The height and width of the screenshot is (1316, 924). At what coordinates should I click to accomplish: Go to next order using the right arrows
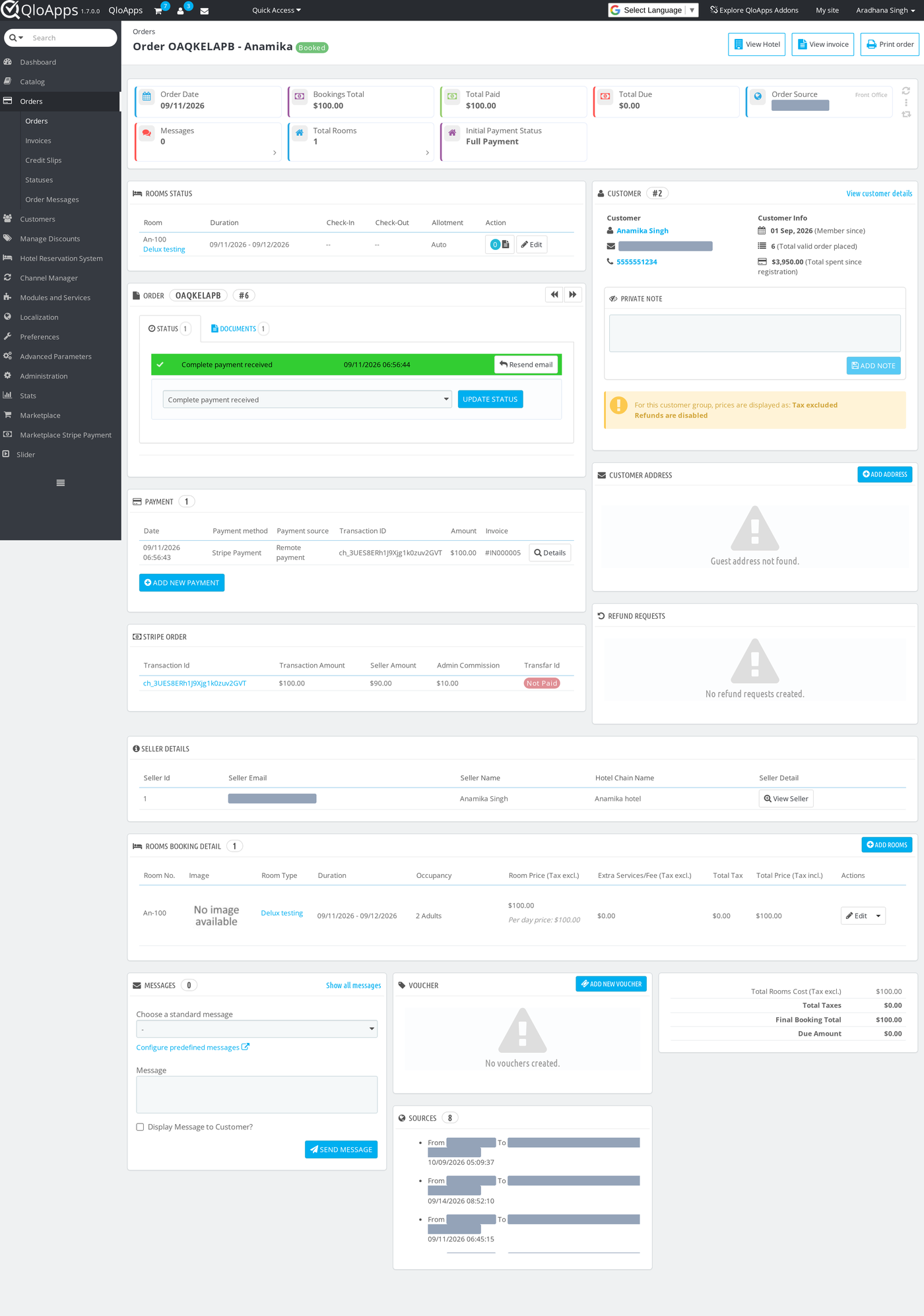573,295
